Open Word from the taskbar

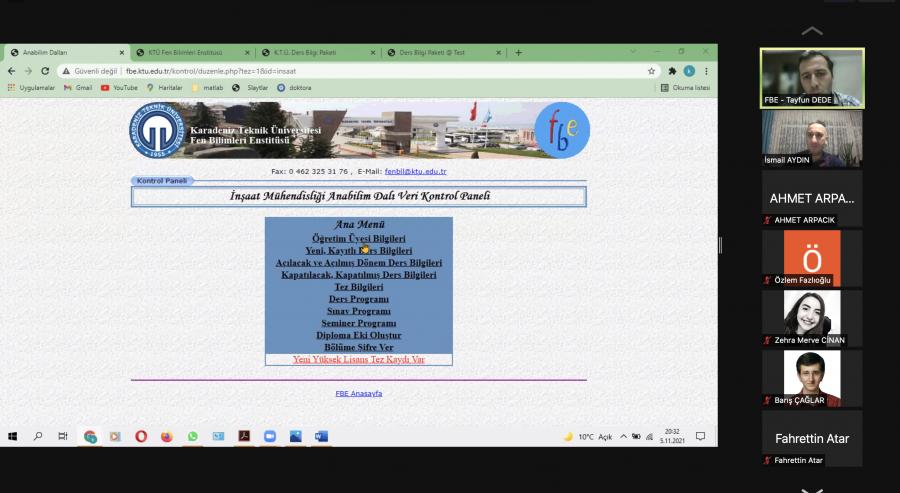click(x=321, y=437)
